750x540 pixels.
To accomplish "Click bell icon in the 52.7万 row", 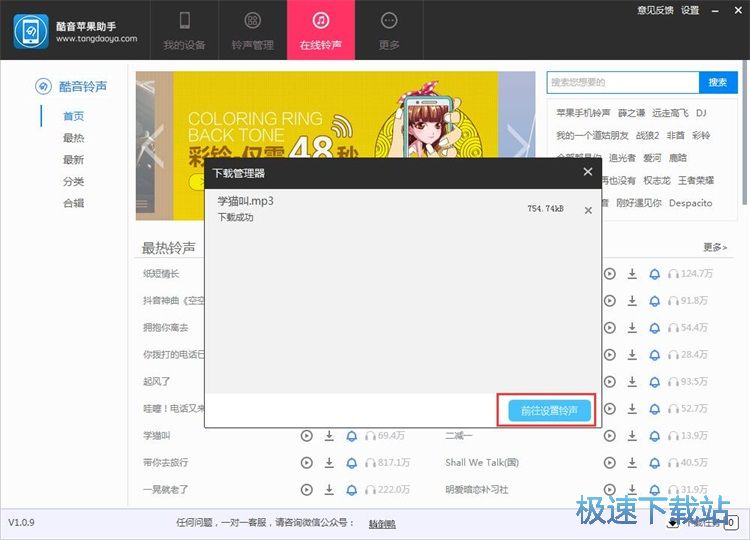I will (654, 409).
